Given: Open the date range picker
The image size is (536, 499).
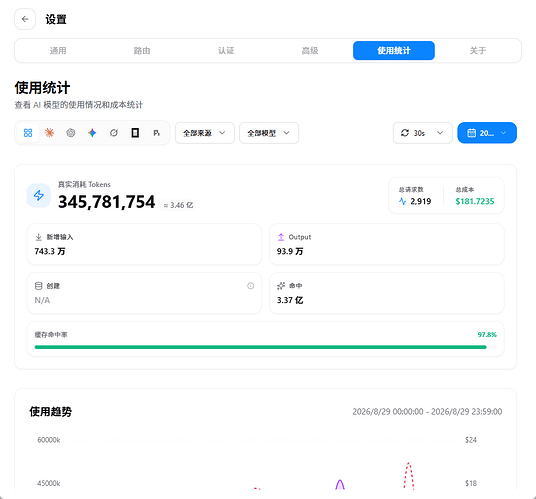Looking at the screenshot, I should 487,133.
